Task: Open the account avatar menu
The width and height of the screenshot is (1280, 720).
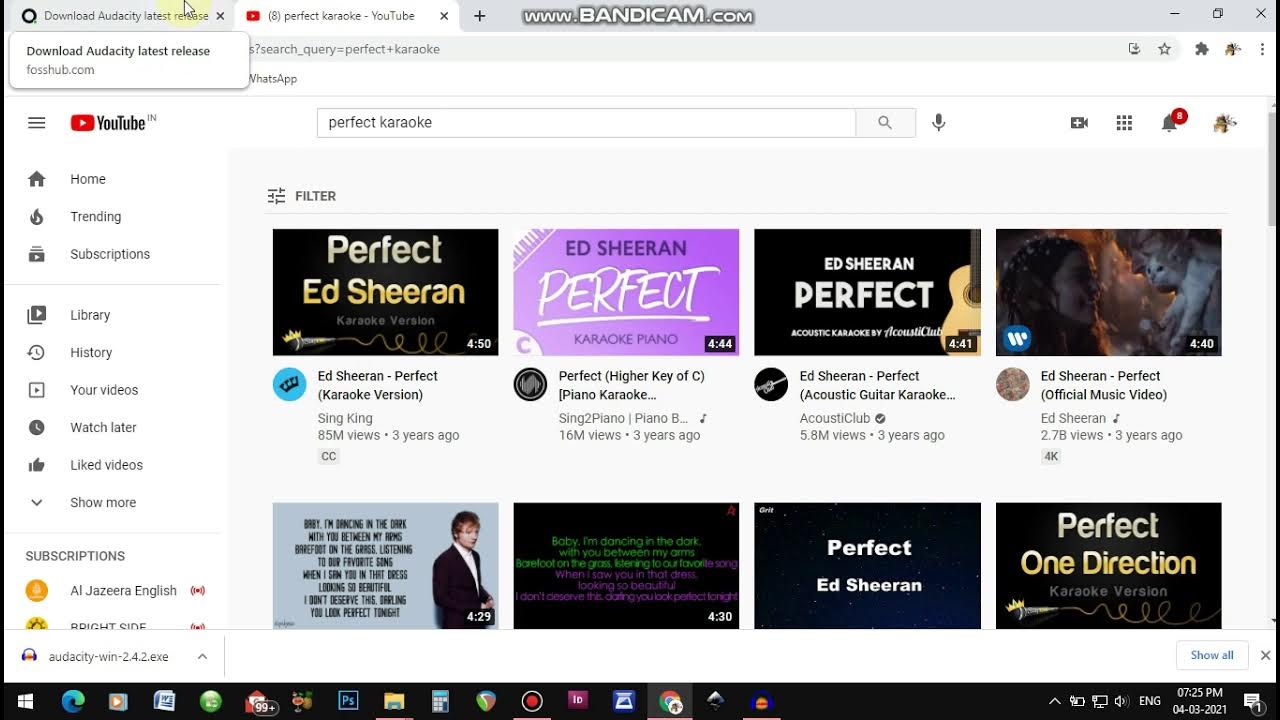Action: point(1225,123)
